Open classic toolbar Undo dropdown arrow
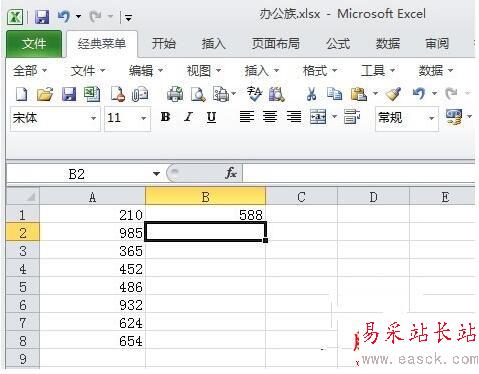The image size is (479, 374). 434,94
